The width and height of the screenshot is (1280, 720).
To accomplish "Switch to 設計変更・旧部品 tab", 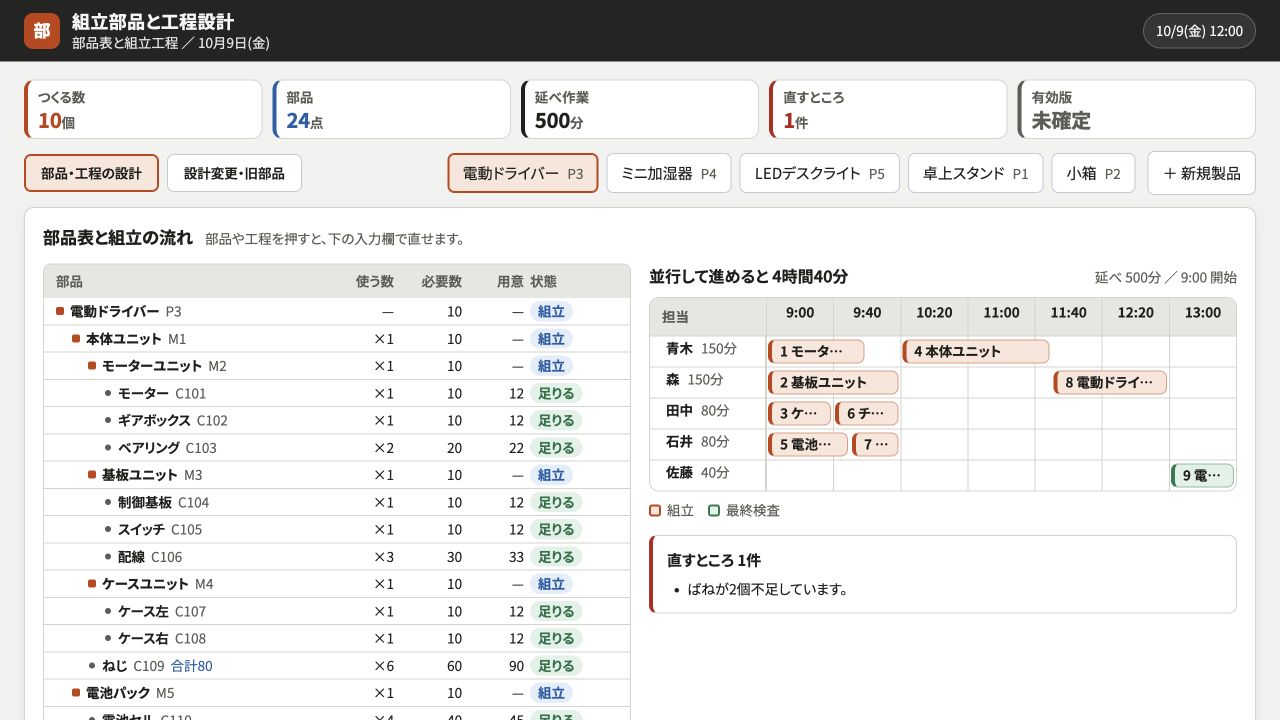I will click(234, 173).
